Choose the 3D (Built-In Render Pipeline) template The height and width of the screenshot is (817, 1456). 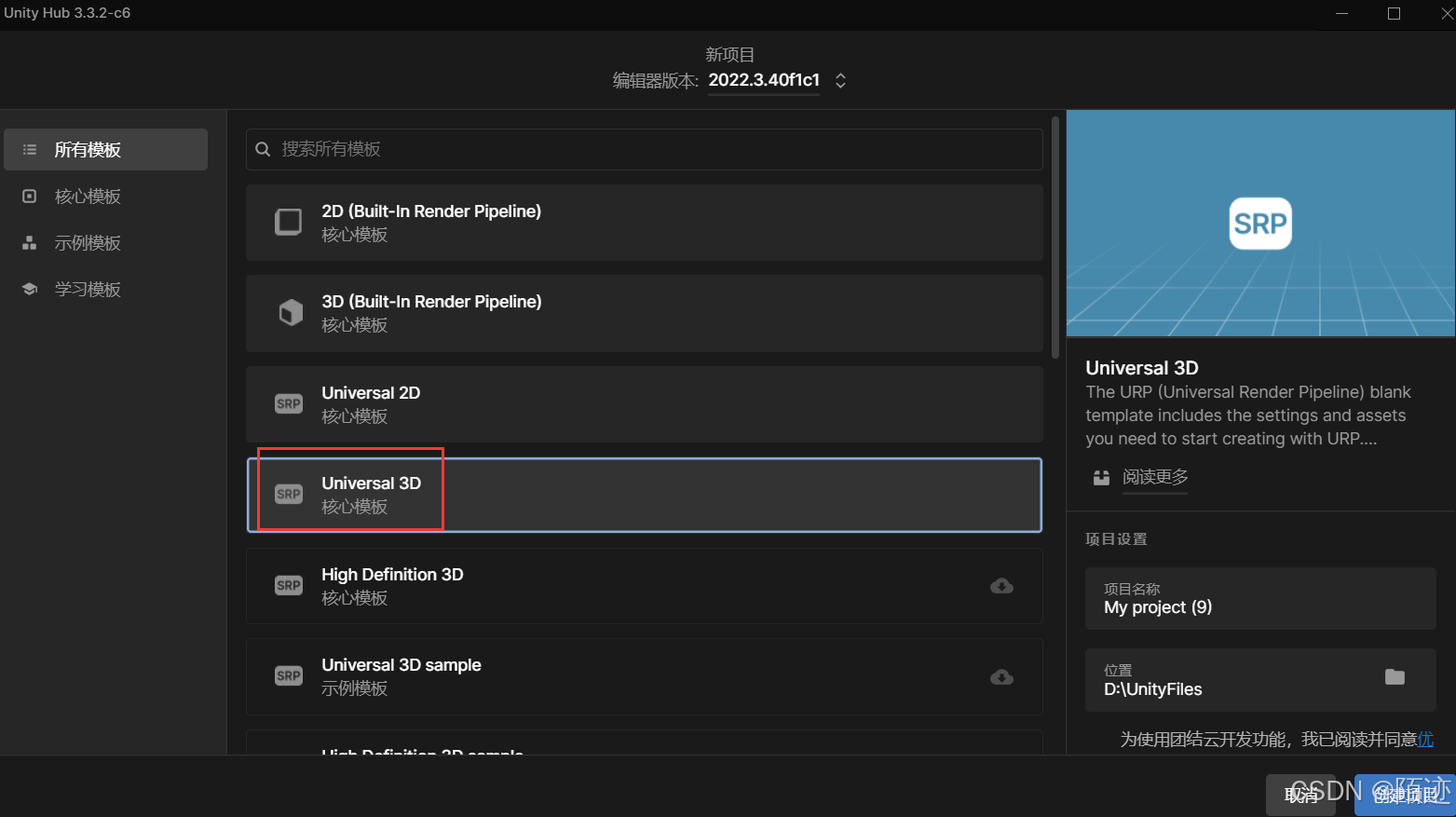[x=644, y=313]
